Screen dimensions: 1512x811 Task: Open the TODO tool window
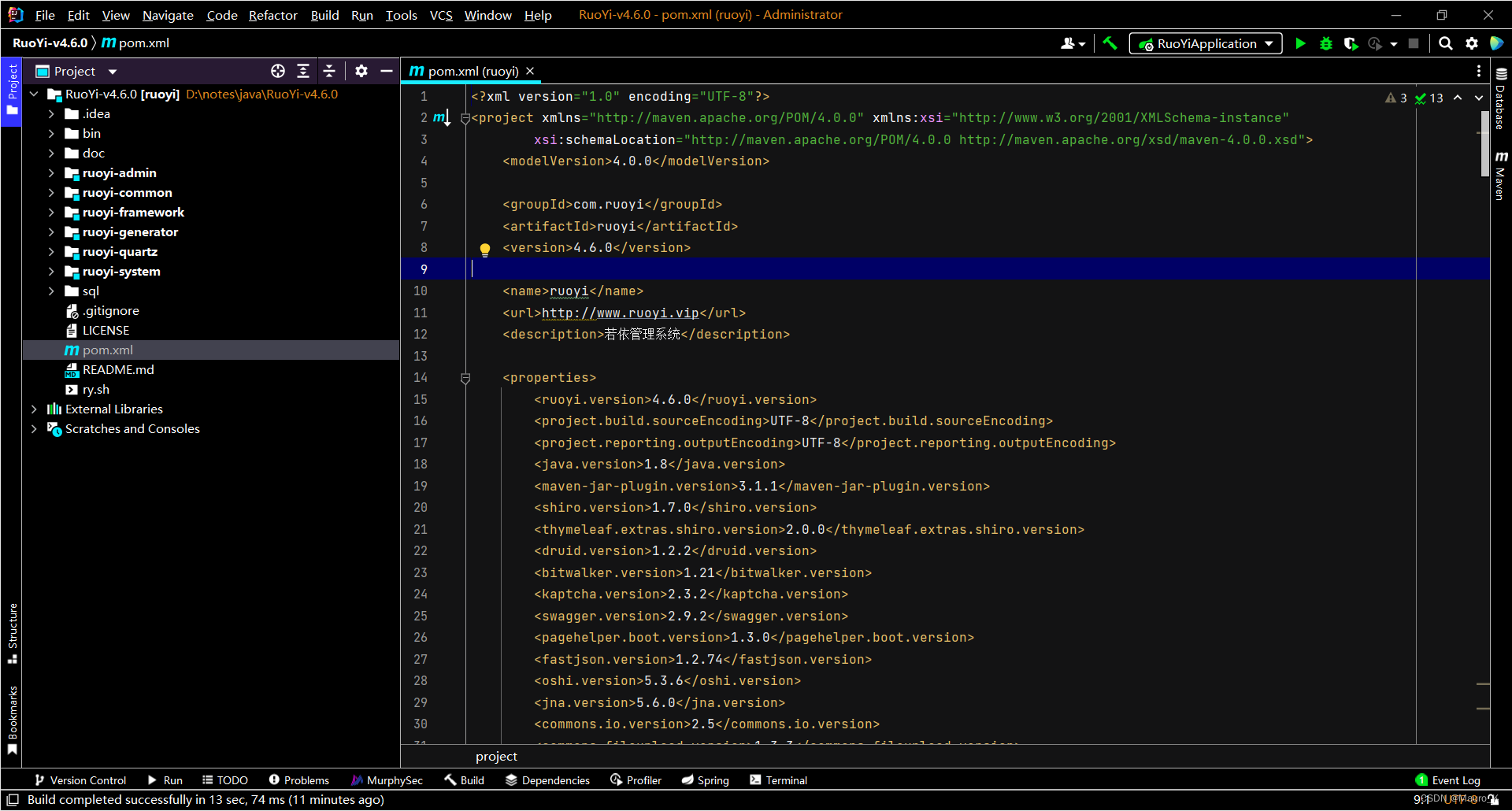224,780
